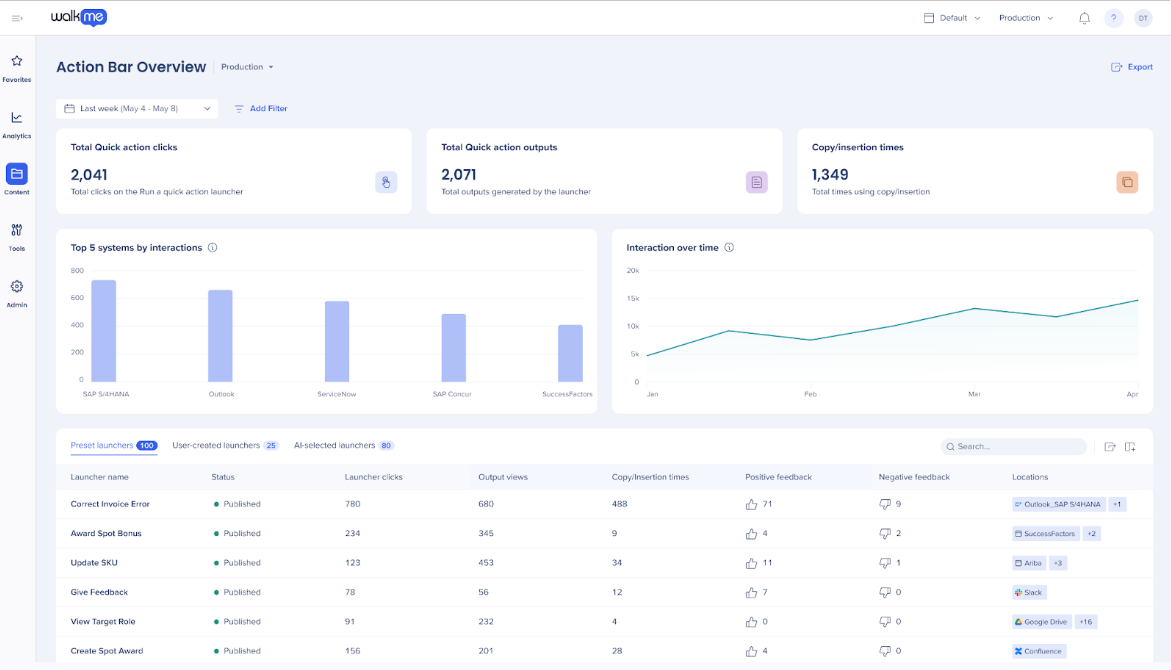Screen dimensions: 1171x670
Task: Click the launcher Search field
Action: [x=1013, y=447]
